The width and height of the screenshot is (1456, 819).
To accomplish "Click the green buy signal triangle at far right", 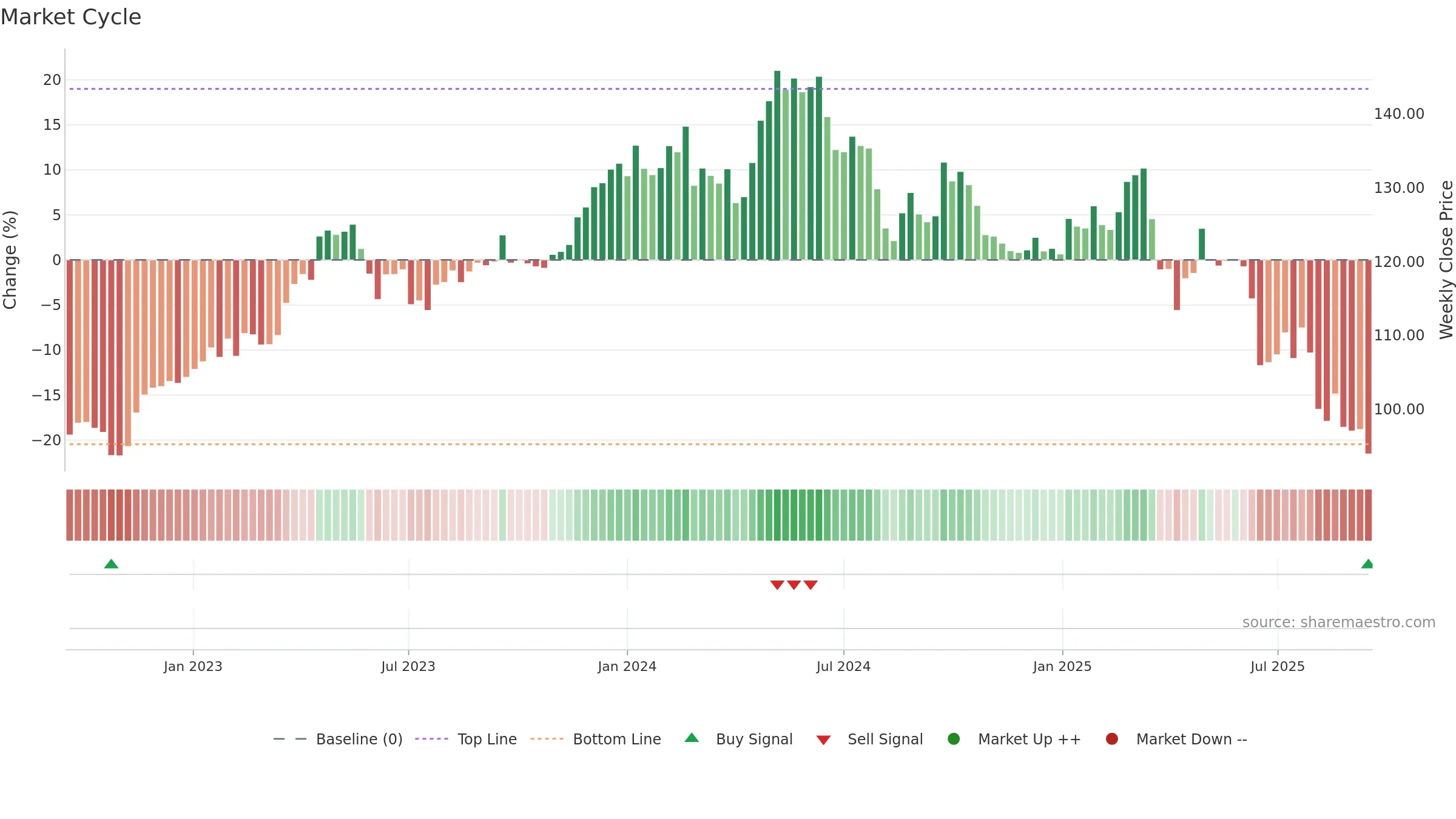I will (1367, 564).
